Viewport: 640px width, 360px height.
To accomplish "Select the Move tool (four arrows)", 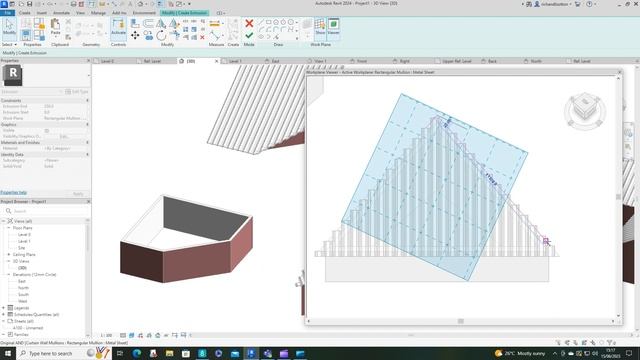I will [x=135, y=36].
